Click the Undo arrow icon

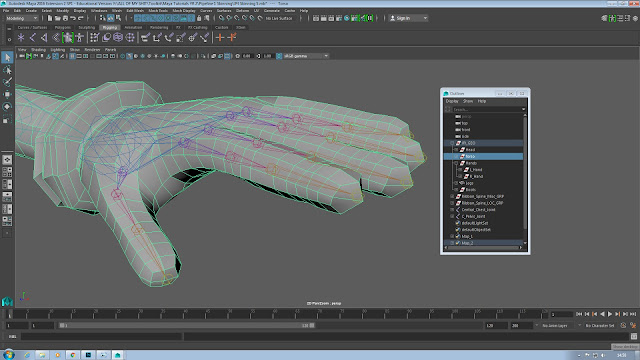[x=73, y=18]
